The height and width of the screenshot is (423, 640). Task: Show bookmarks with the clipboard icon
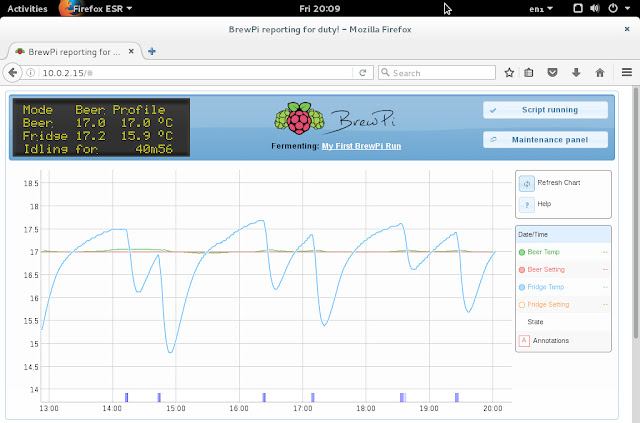(x=529, y=73)
